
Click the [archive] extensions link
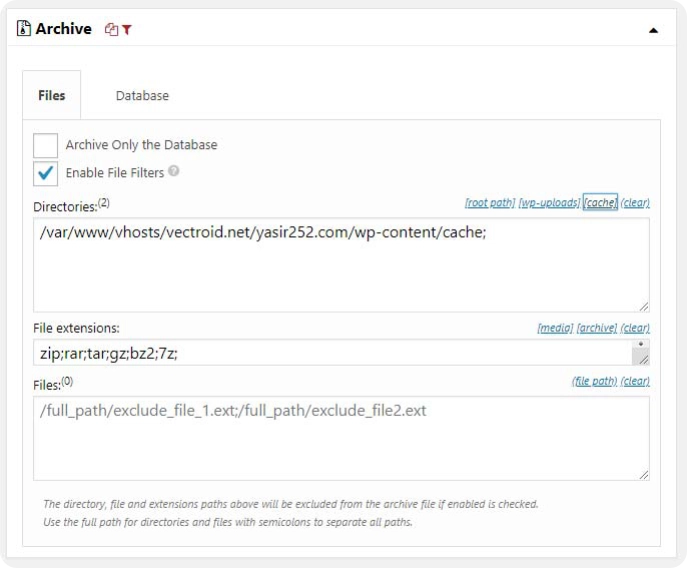pyautogui.click(x=597, y=328)
